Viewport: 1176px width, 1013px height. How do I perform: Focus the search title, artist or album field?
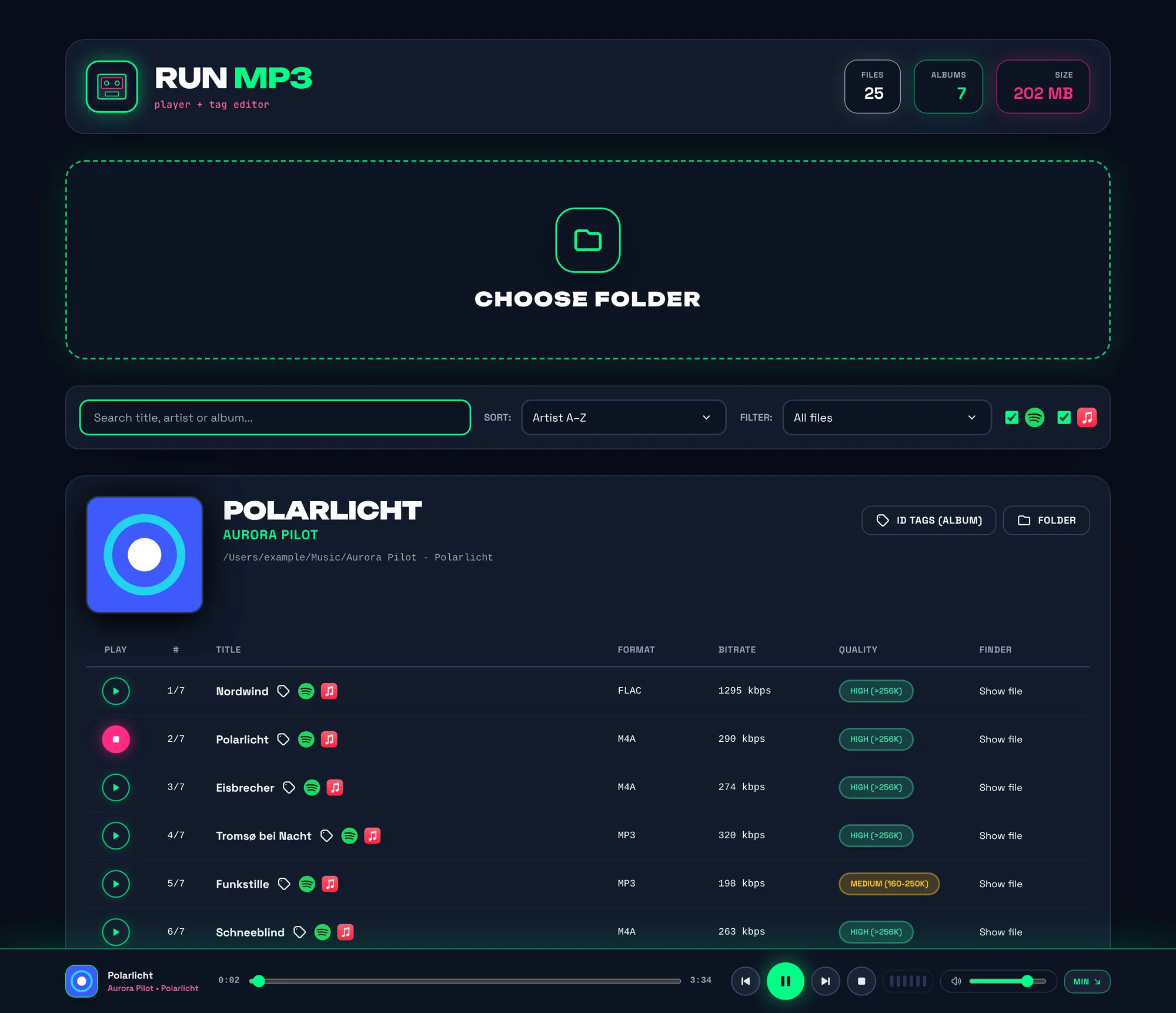[x=275, y=418]
